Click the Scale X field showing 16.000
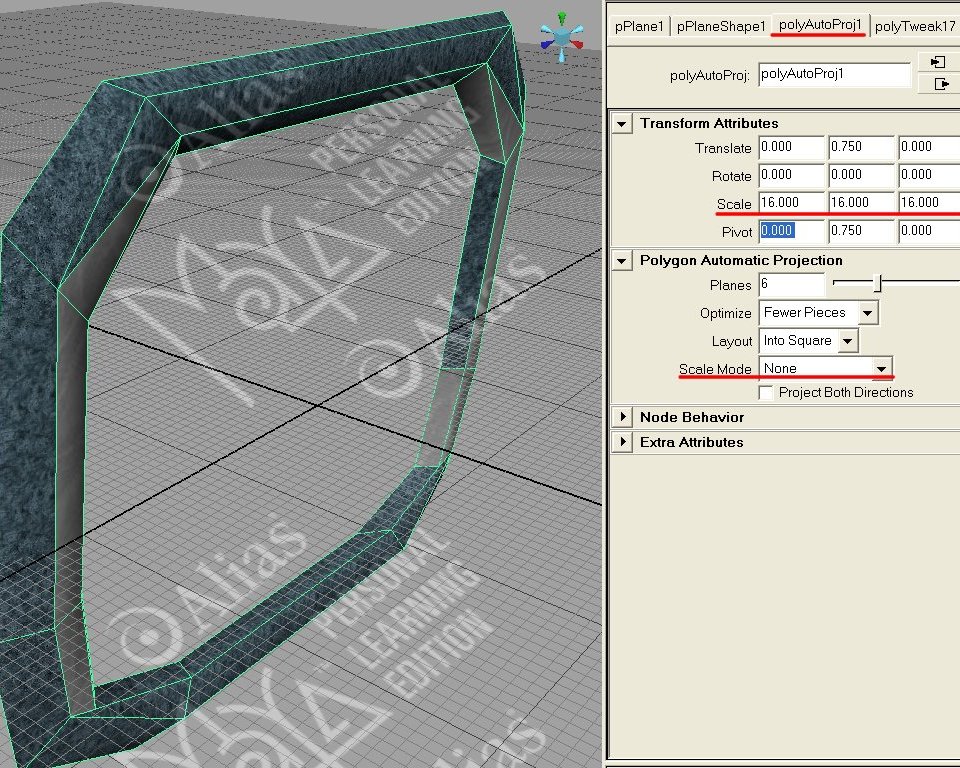 coord(791,202)
